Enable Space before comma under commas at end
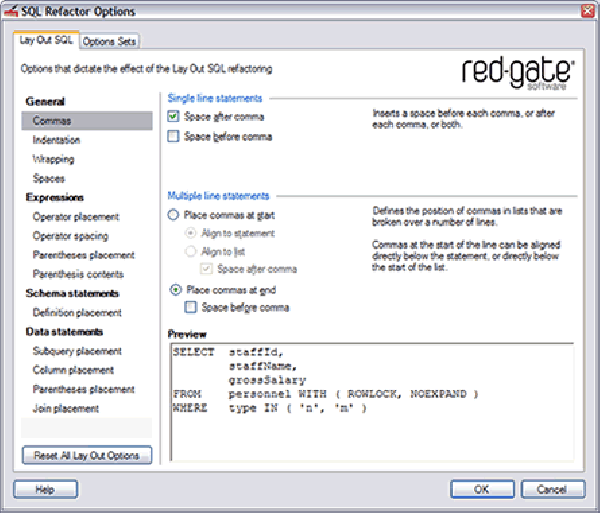 (192, 308)
